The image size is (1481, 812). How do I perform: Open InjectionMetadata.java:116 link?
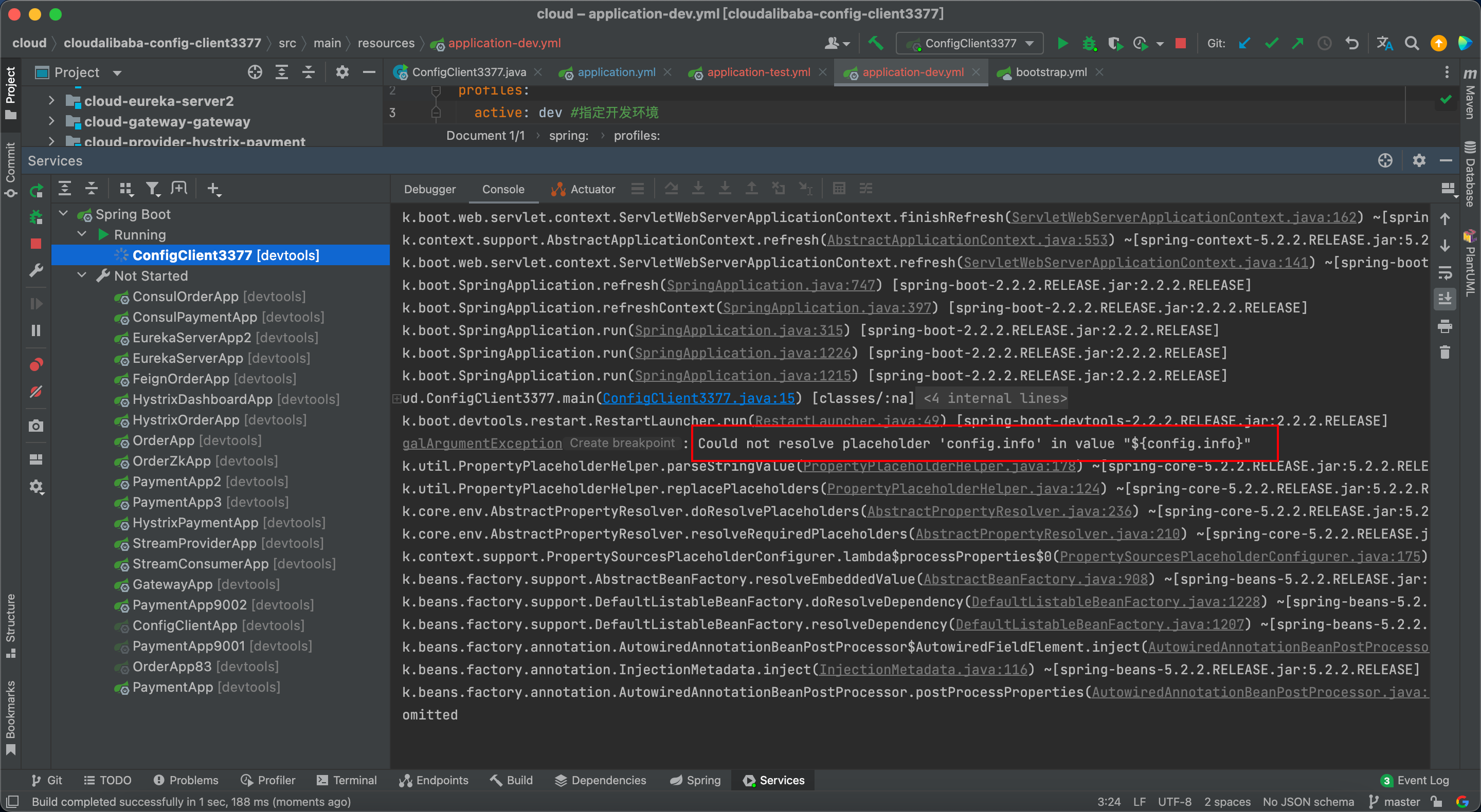point(923,670)
